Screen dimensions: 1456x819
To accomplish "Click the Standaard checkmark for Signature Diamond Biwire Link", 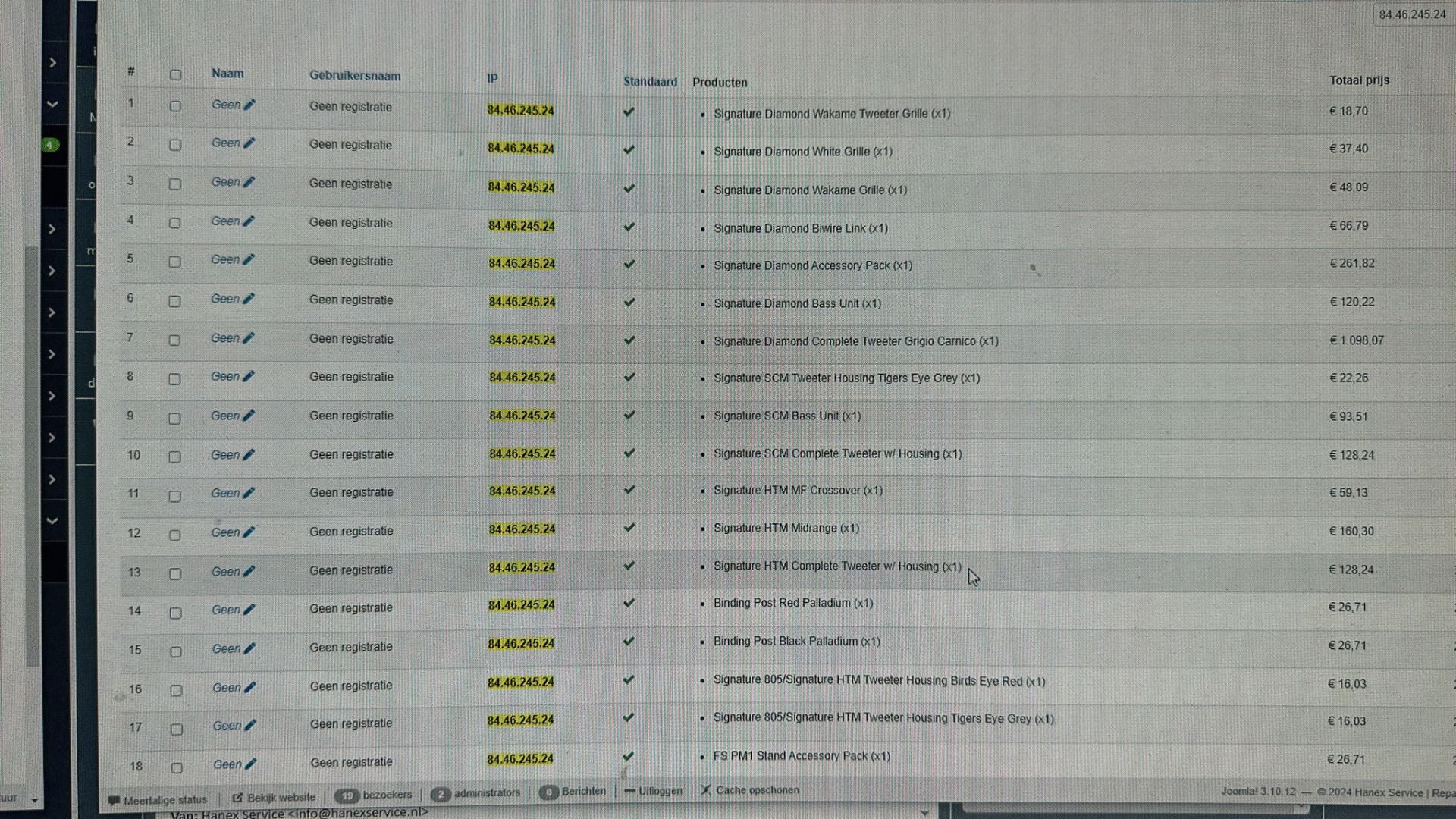I will (629, 226).
